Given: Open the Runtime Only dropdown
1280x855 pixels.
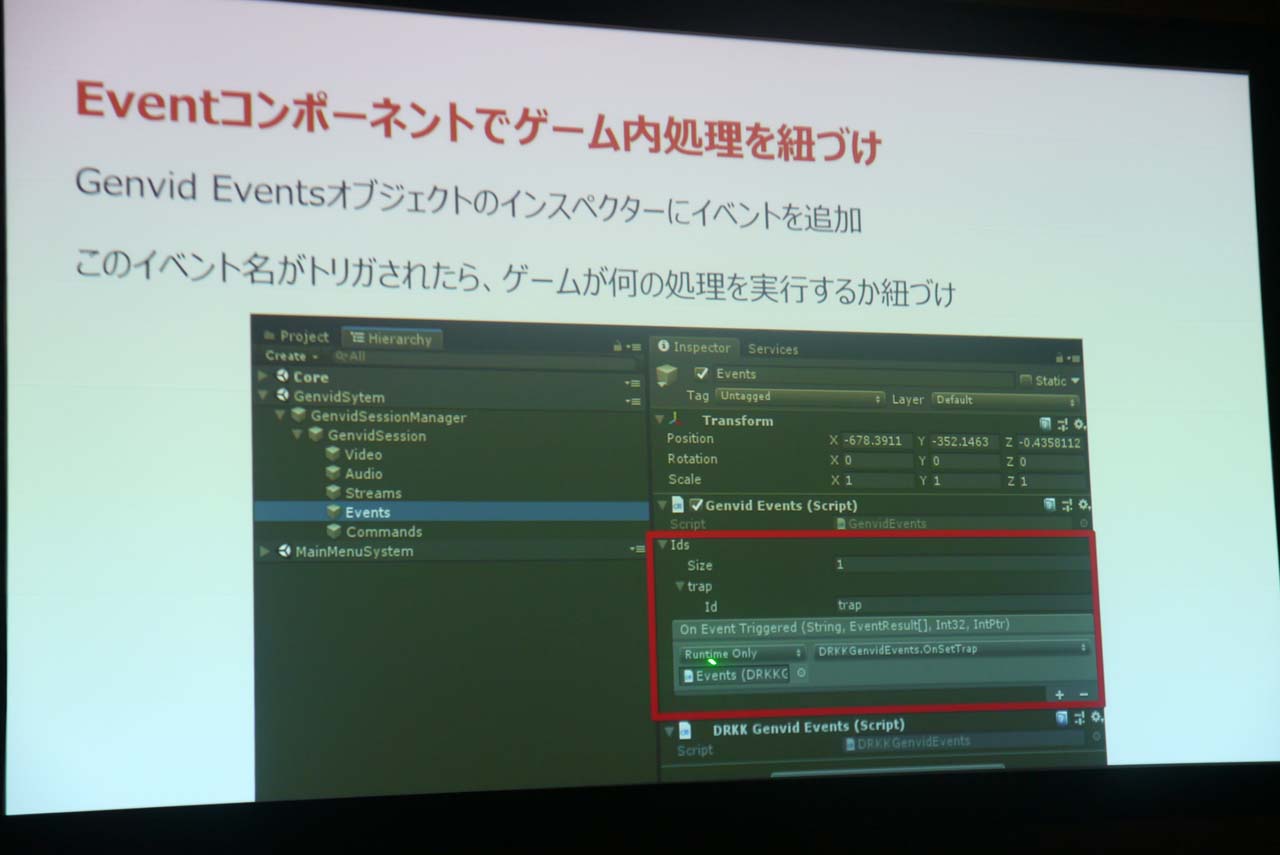Looking at the screenshot, I should (743, 653).
